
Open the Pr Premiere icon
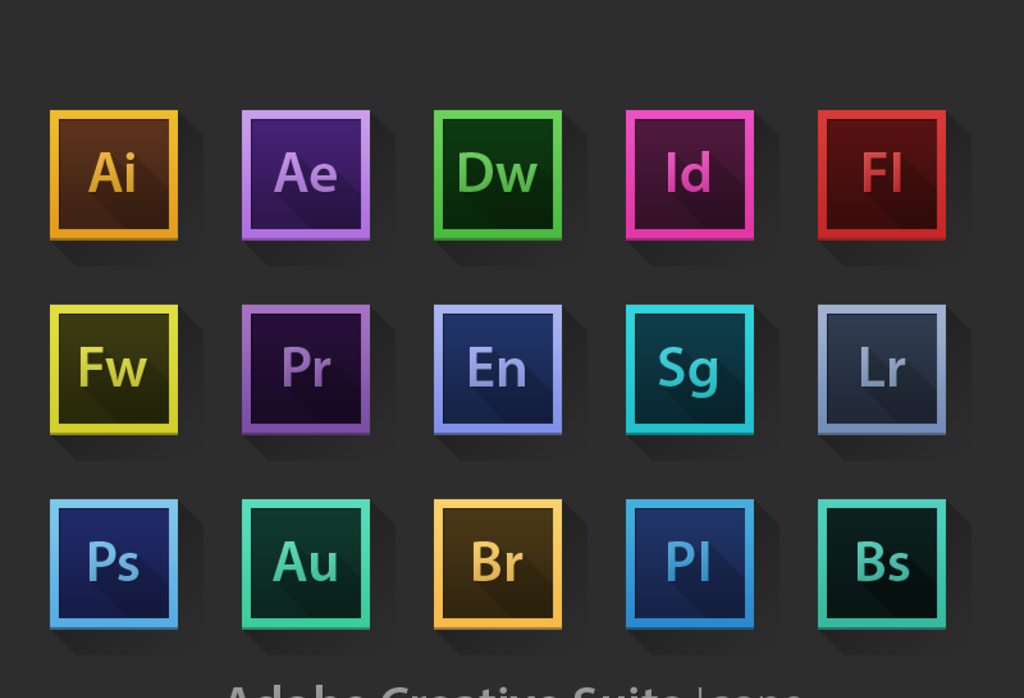(306, 370)
